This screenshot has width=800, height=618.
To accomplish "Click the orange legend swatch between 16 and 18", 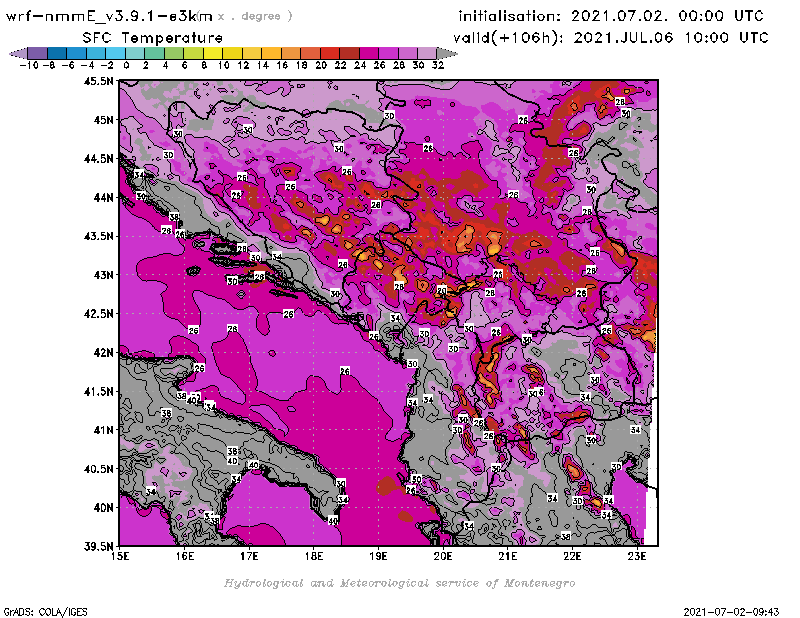I will pos(291,53).
